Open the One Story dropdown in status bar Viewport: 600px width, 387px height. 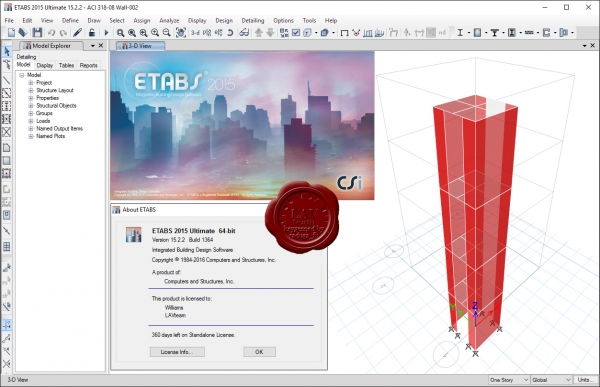tap(509, 380)
